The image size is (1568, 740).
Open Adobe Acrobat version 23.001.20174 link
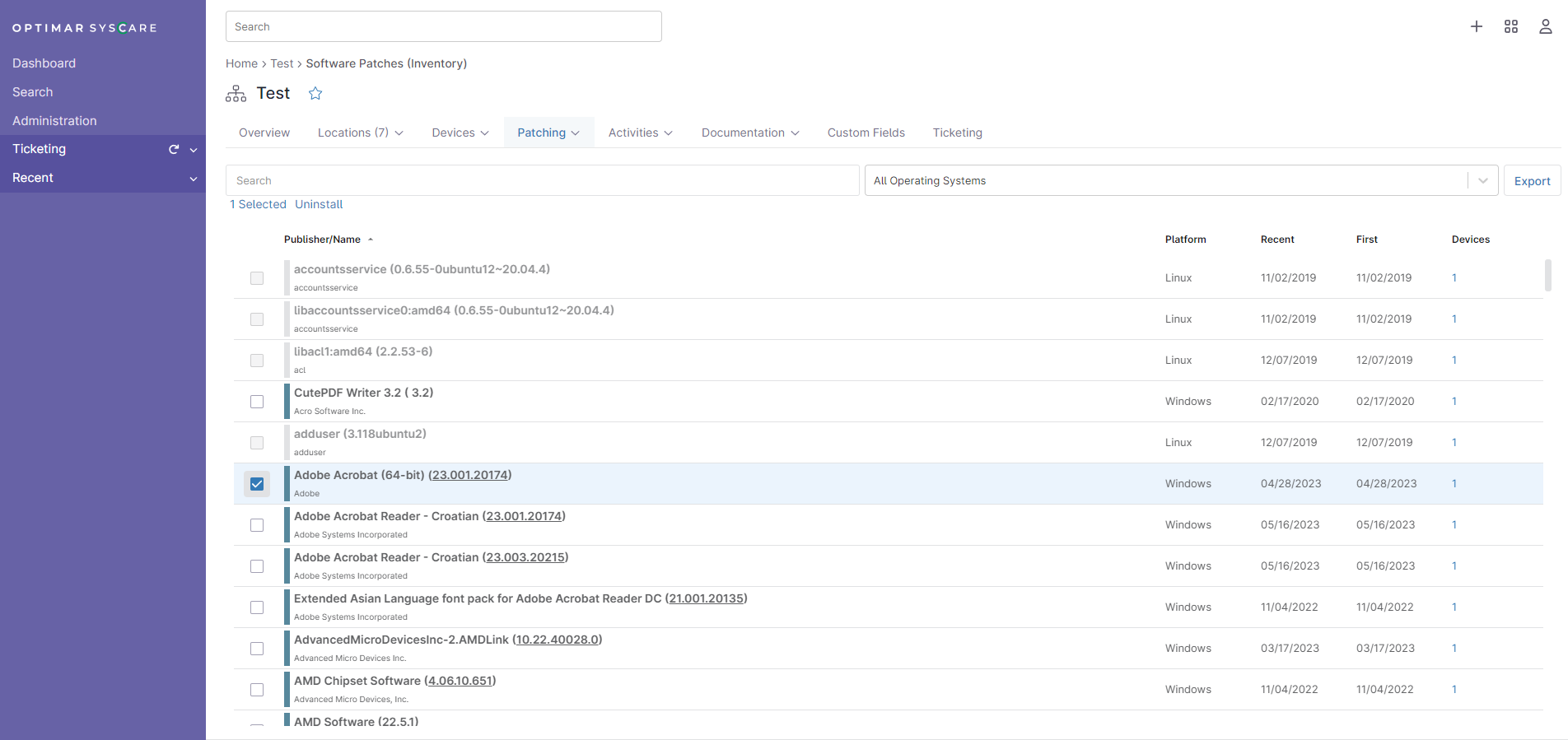click(x=469, y=475)
